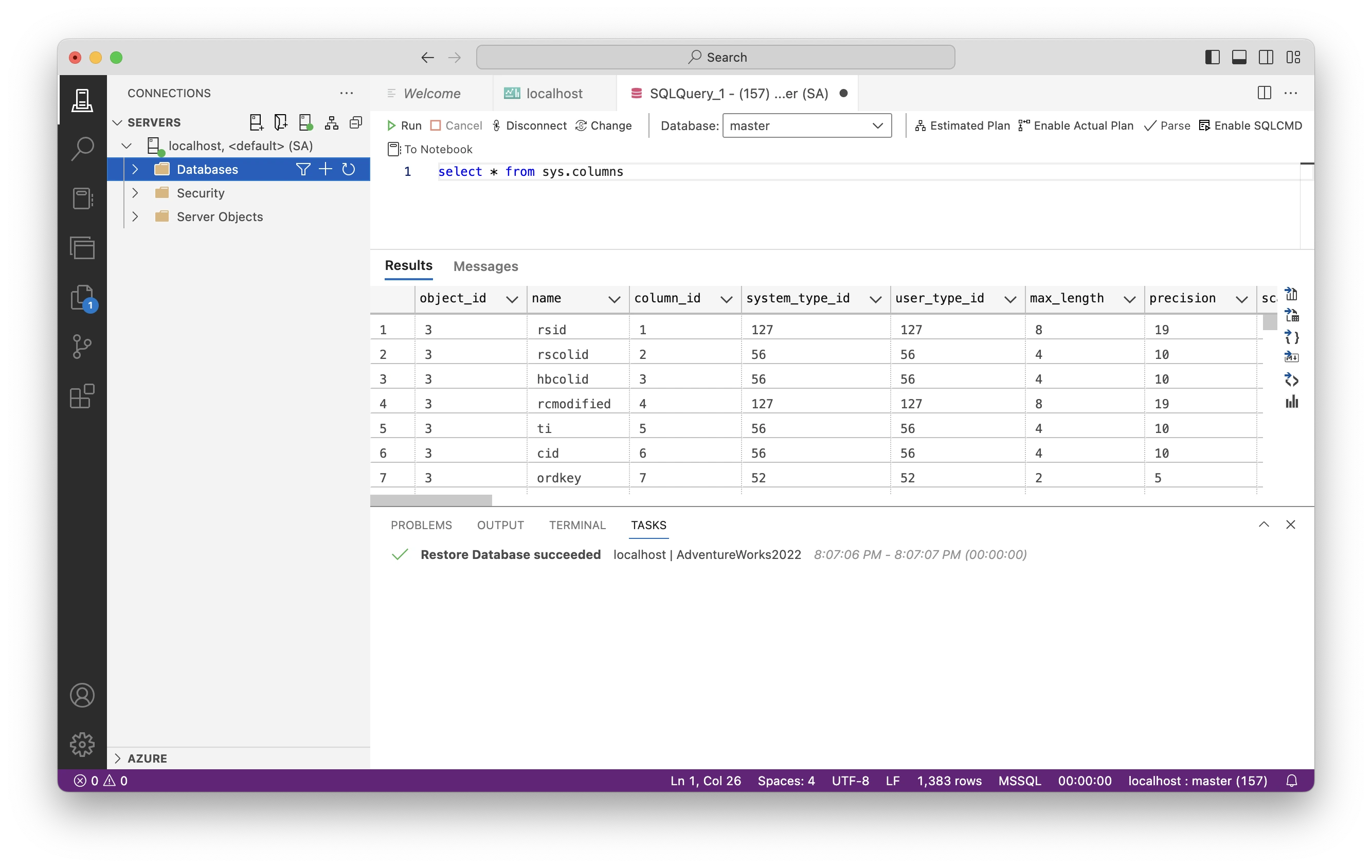This screenshot has width=1372, height=868.
Task: Open the object_id column filter dropdown
Action: point(512,299)
